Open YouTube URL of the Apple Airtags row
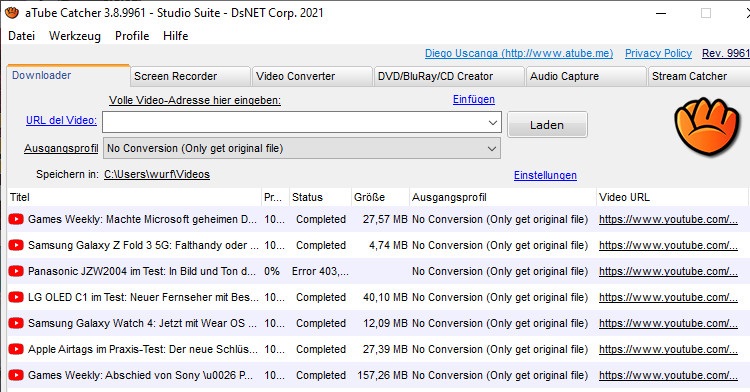The height and width of the screenshot is (392, 750). (668, 349)
